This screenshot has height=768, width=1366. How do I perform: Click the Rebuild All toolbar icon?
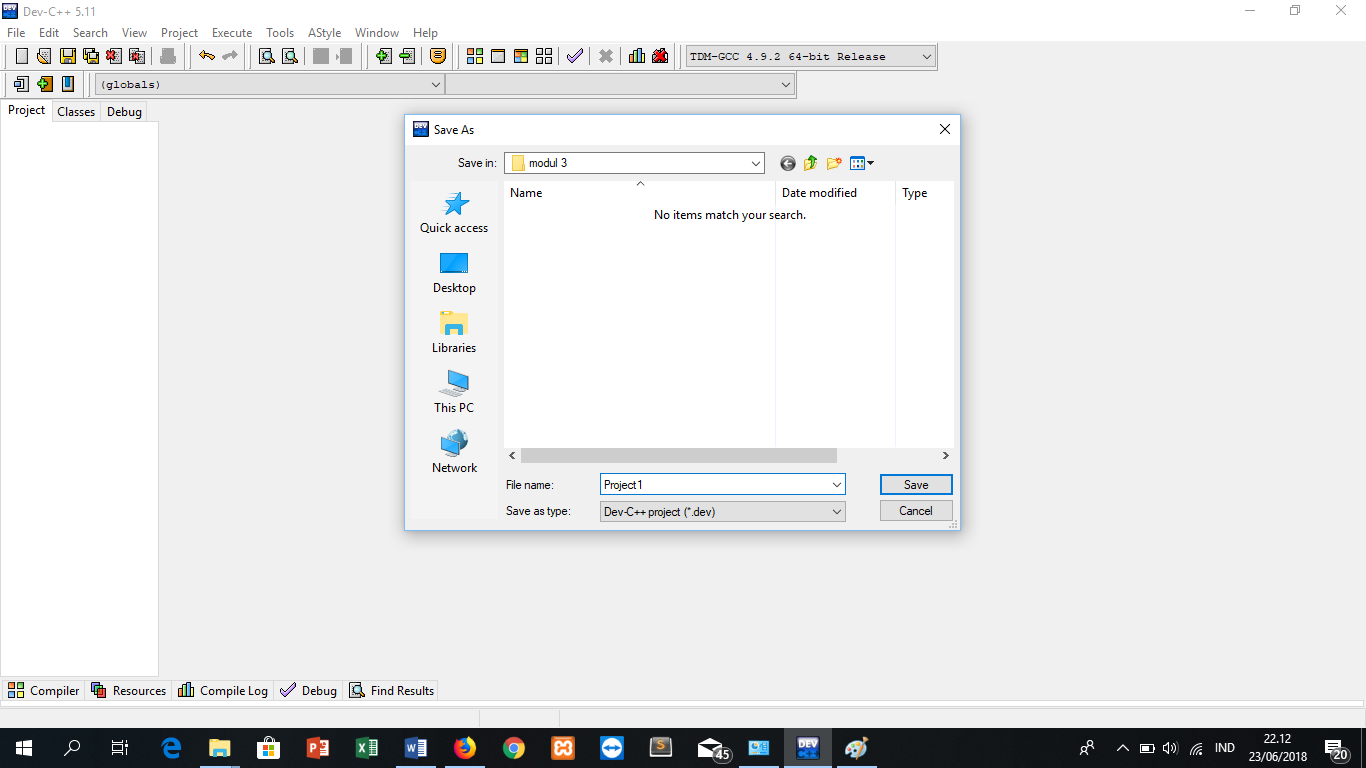pos(544,56)
